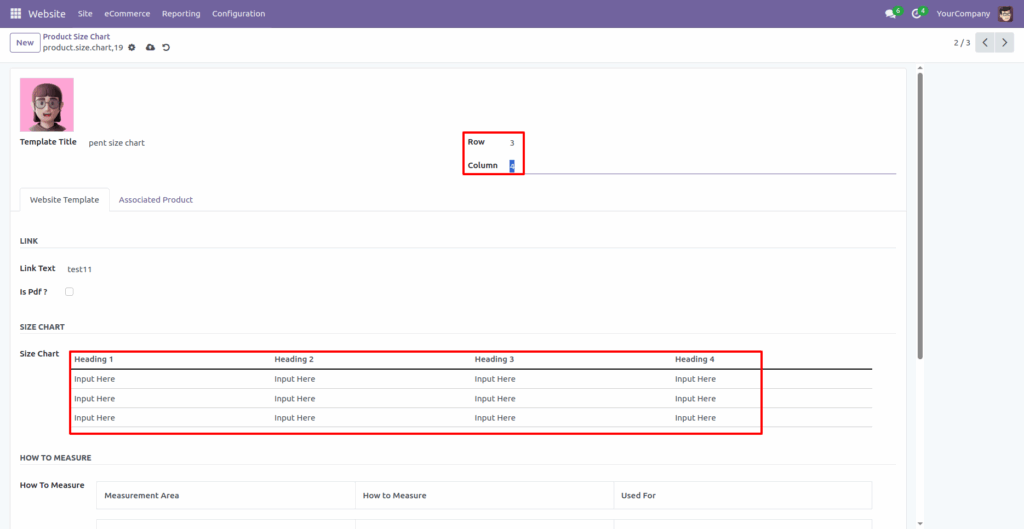Image resolution: width=1024 pixels, height=529 pixels.
Task: Click the record counter 2 / 3
Action: coord(962,42)
